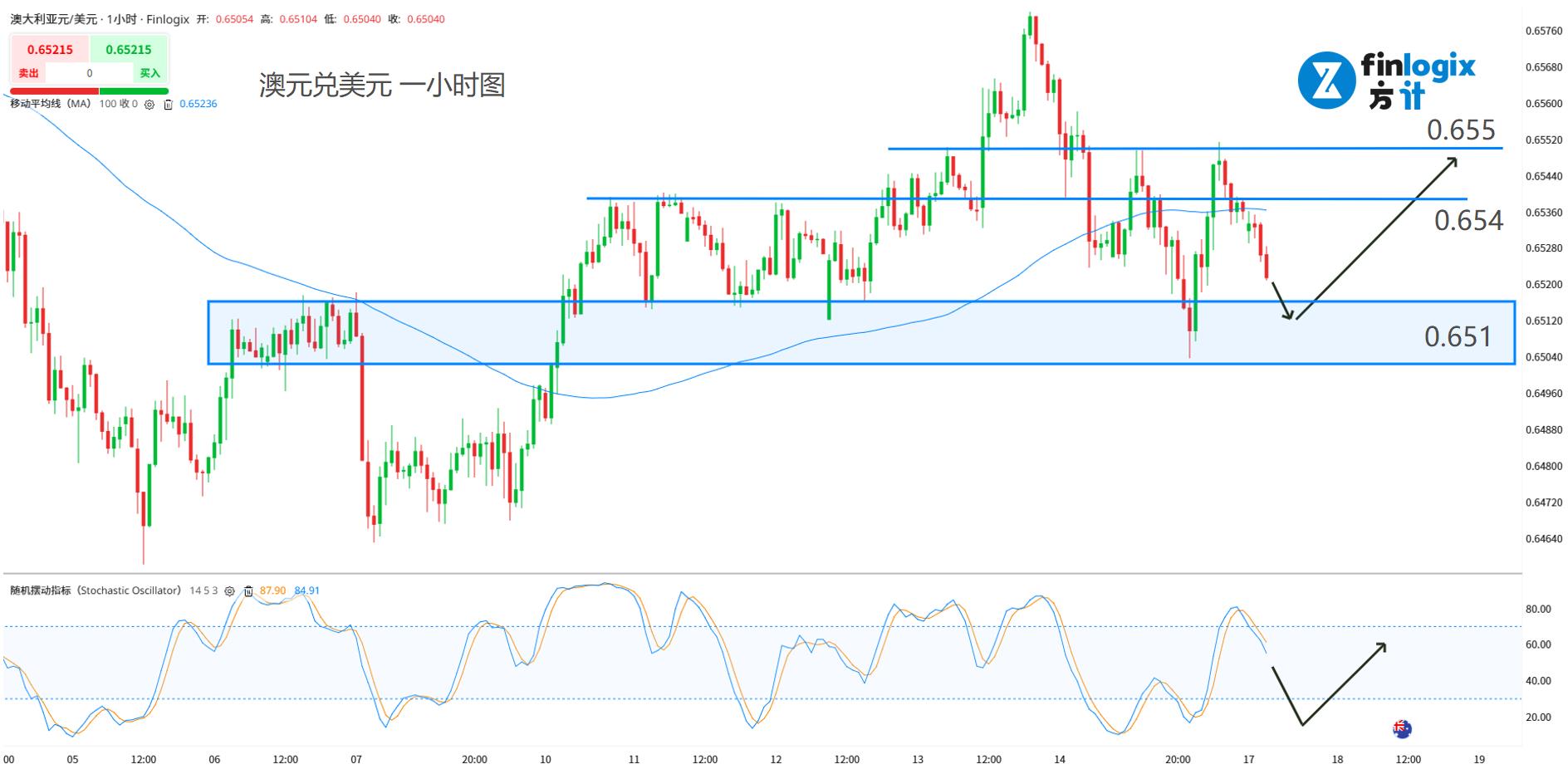Open the Moving Average (MA) settings gear
The height and width of the screenshot is (774, 1568).
[x=149, y=105]
